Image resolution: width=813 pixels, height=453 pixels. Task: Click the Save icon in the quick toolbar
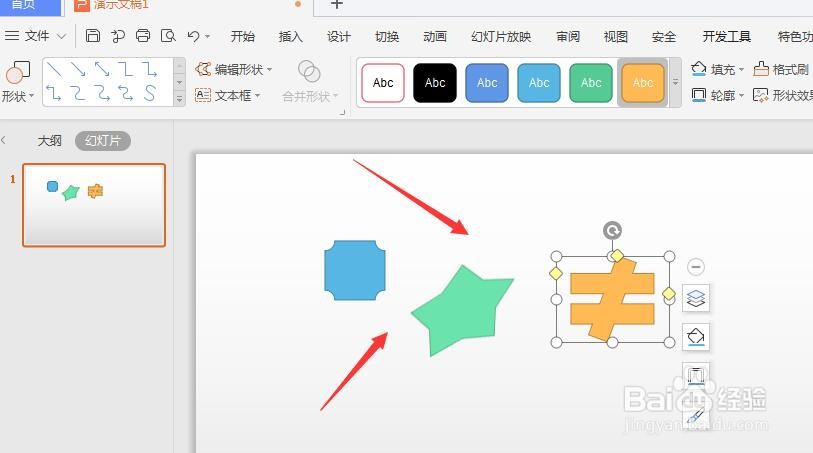(x=93, y=36)
